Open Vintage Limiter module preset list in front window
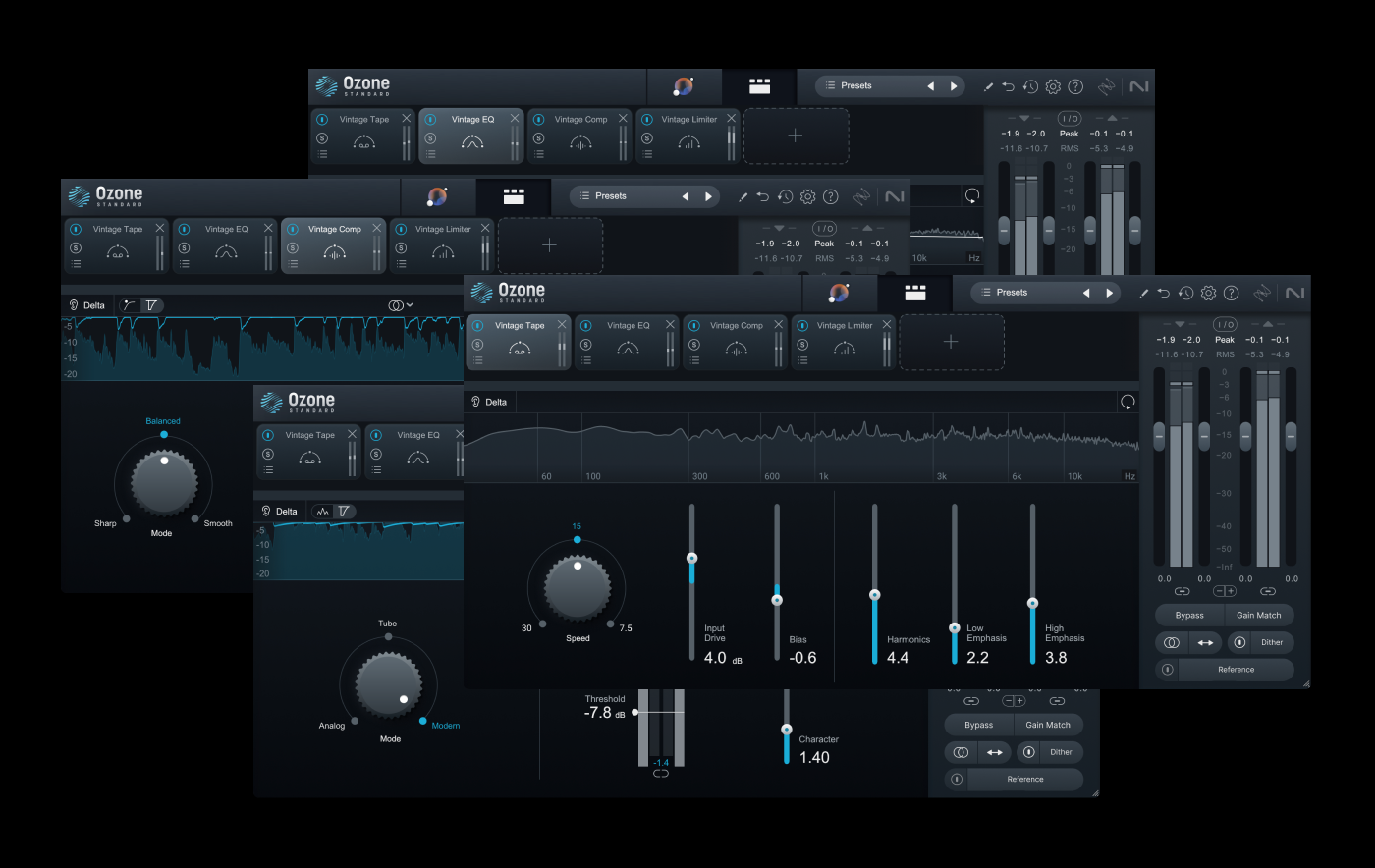Viewport: 1375px width, 868px height. 802,361
